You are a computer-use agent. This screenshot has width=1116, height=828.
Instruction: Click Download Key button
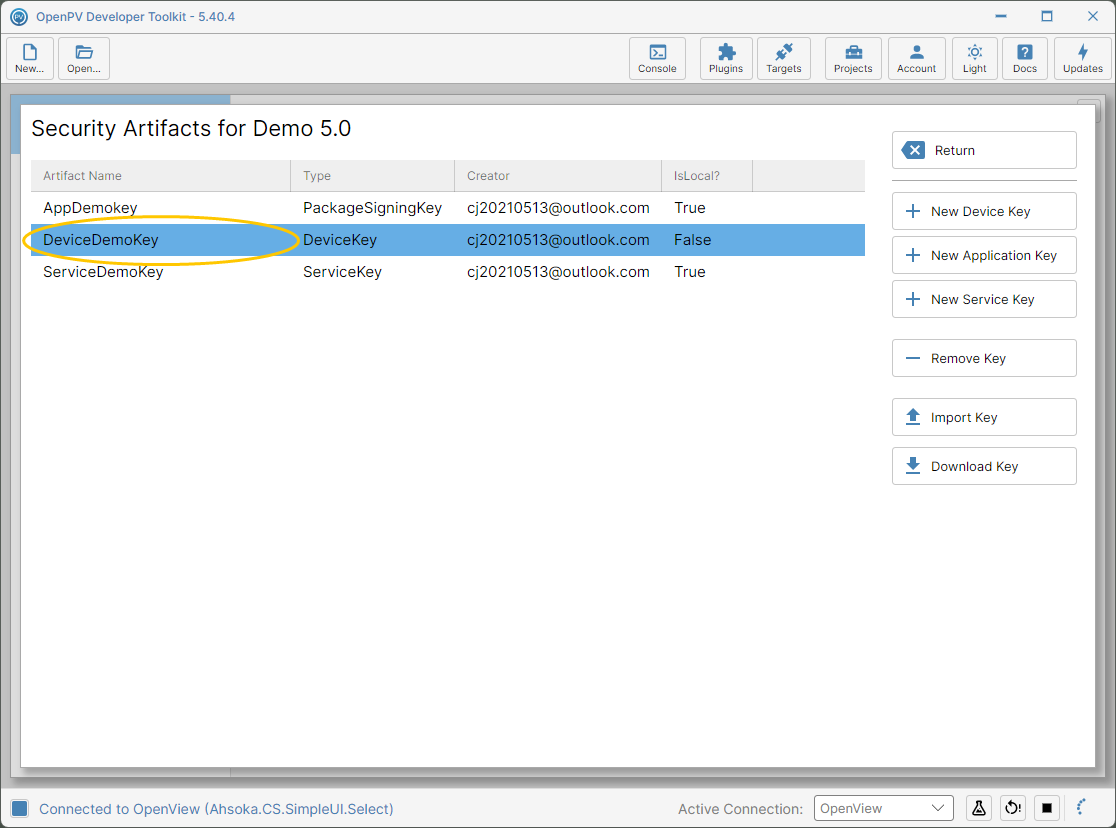[984, 466]
